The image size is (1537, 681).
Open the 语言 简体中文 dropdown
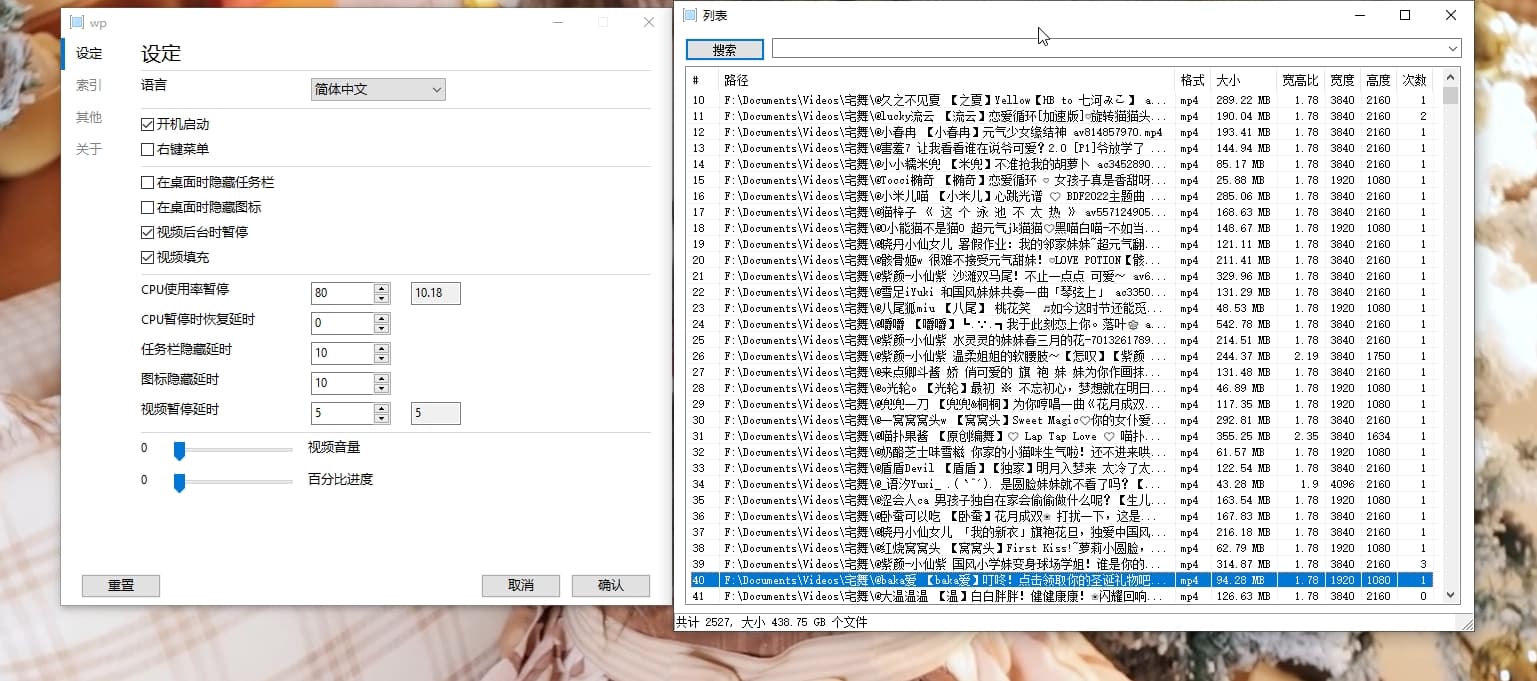[x=378, y=90]
